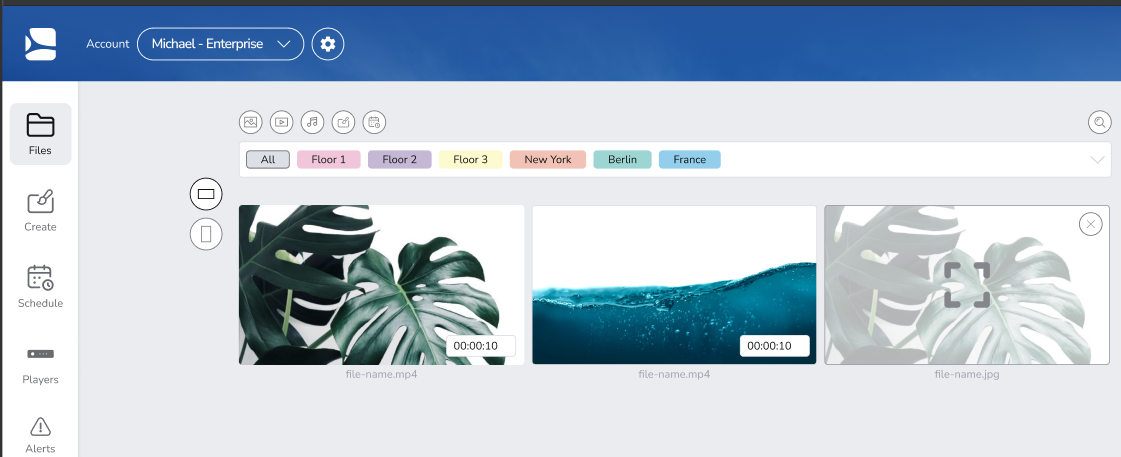Edit the duration field on leaf video
Viewport: 1121px width, 457px height.
[x=481, y=346]
